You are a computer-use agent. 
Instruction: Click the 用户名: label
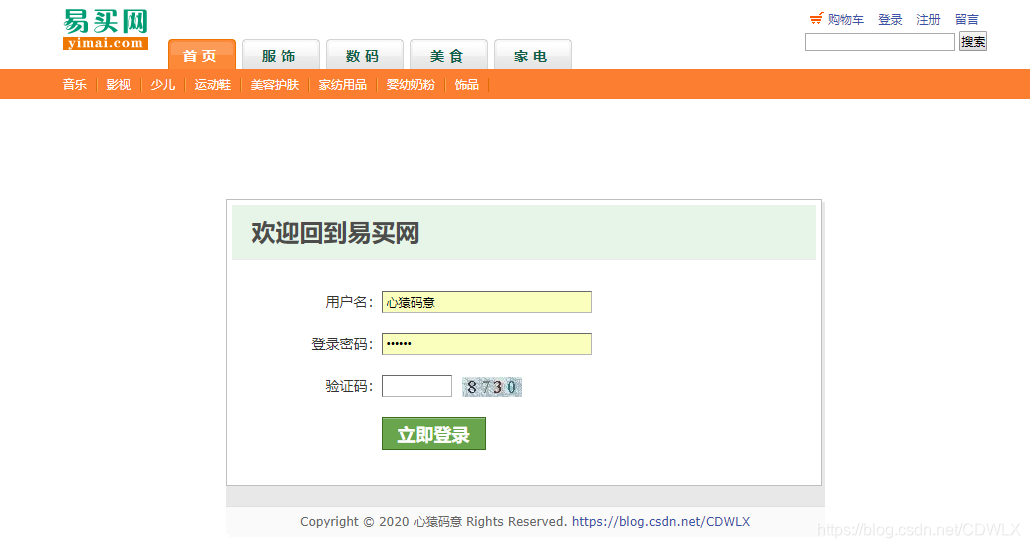[x=349, y=302]
